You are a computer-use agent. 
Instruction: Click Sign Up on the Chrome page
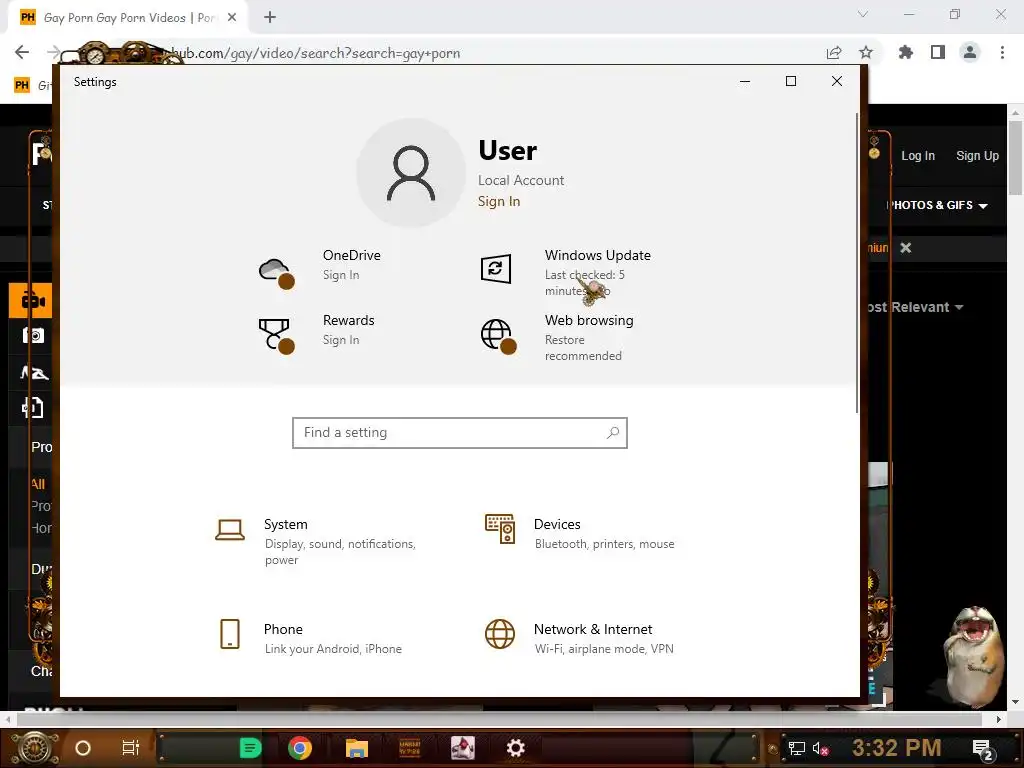[x=978, y=155]
